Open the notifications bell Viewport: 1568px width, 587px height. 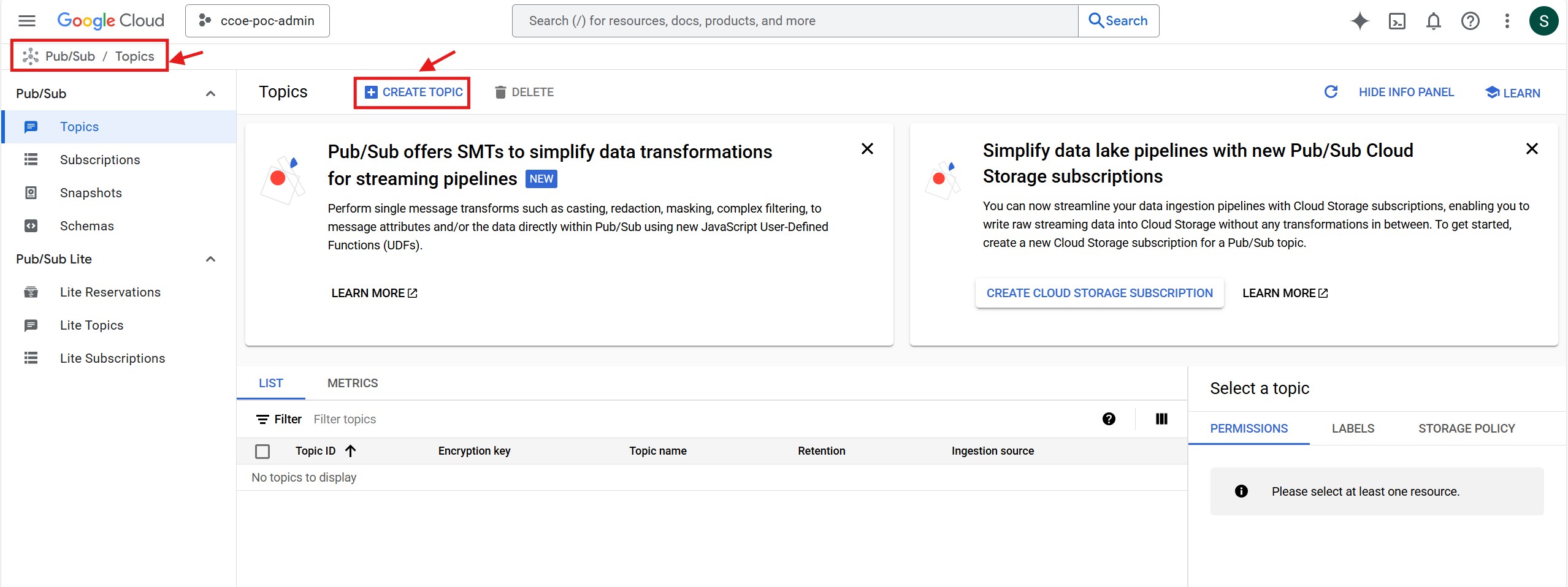1433,21
